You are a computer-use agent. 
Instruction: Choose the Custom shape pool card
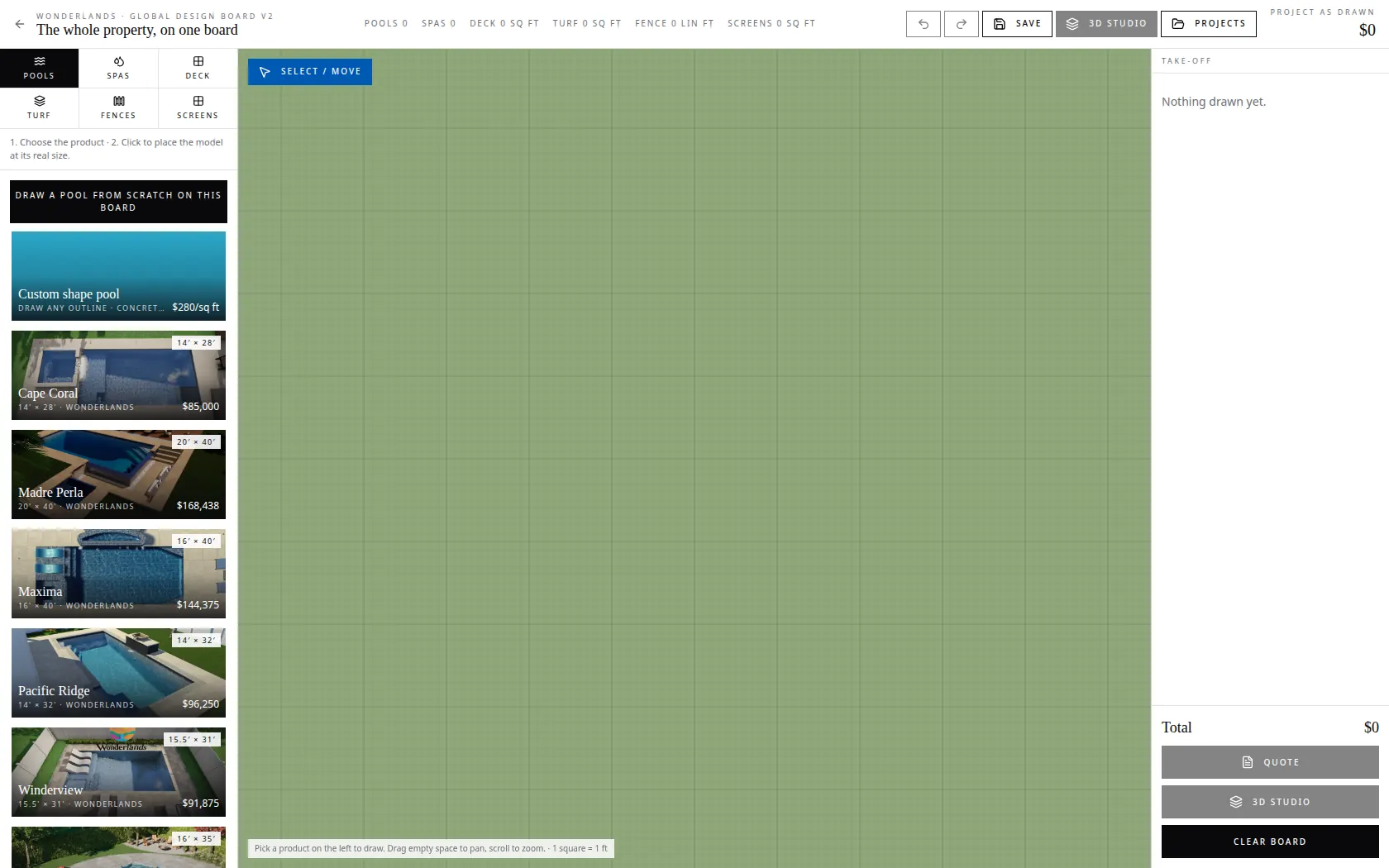coord(118,276)
